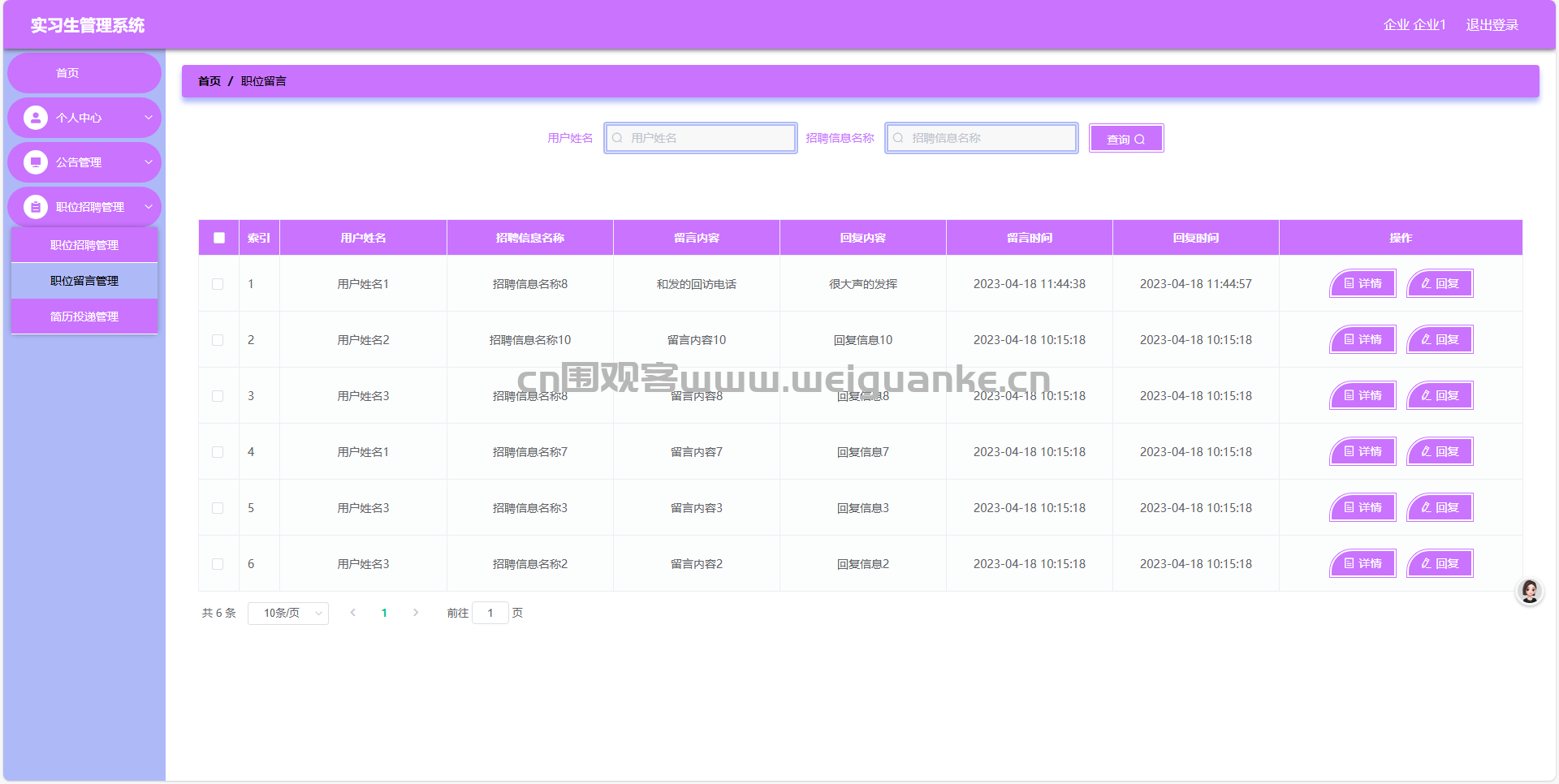Select the 个人中心 user icon in sidebar

click(34, 117)
